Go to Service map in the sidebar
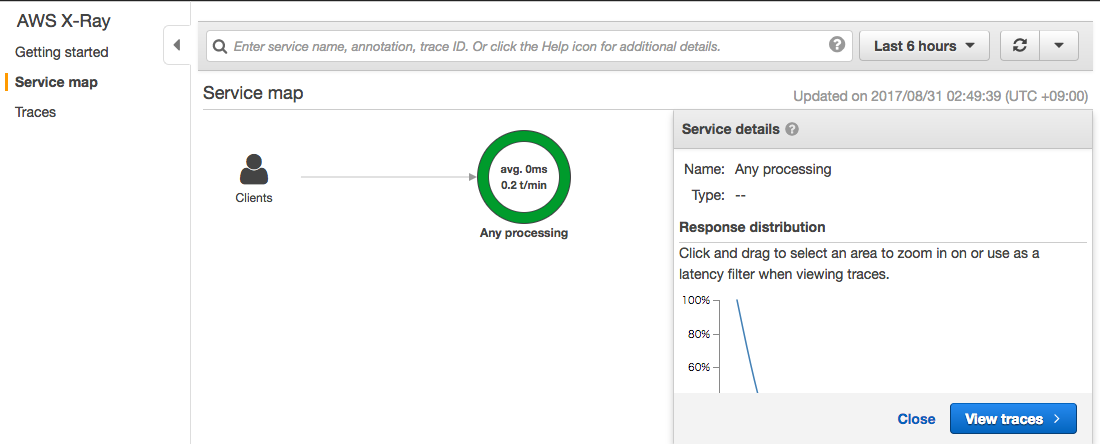1100x444 pixels. click(56, 82)
